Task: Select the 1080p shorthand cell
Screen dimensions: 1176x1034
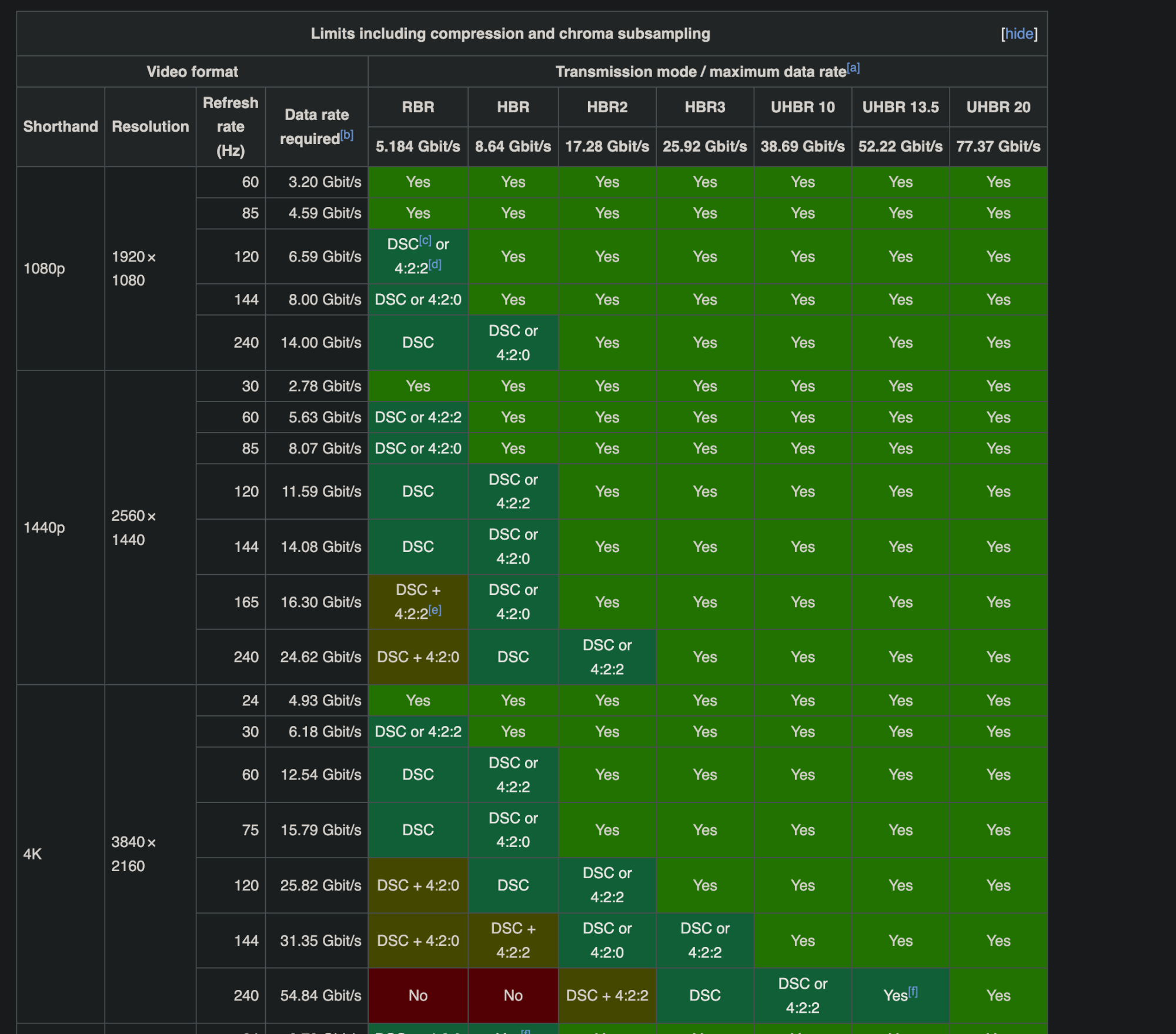Action: tap(61, 269)
